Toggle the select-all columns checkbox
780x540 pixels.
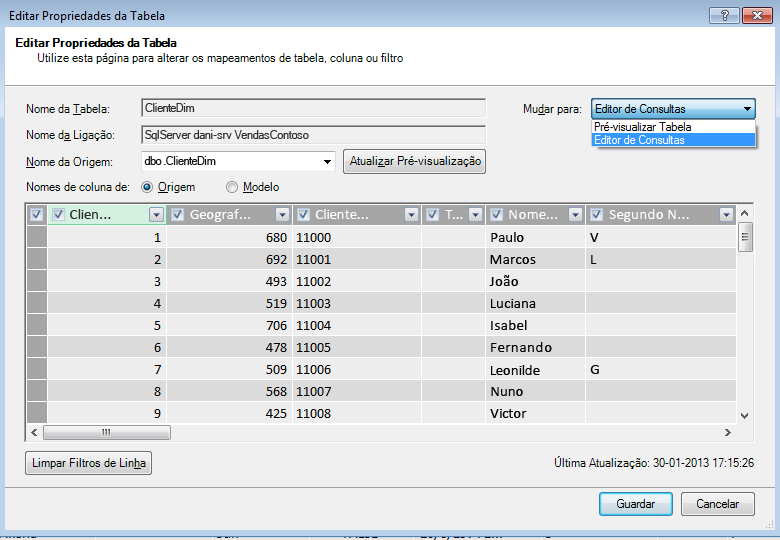(x=36, y=215)
